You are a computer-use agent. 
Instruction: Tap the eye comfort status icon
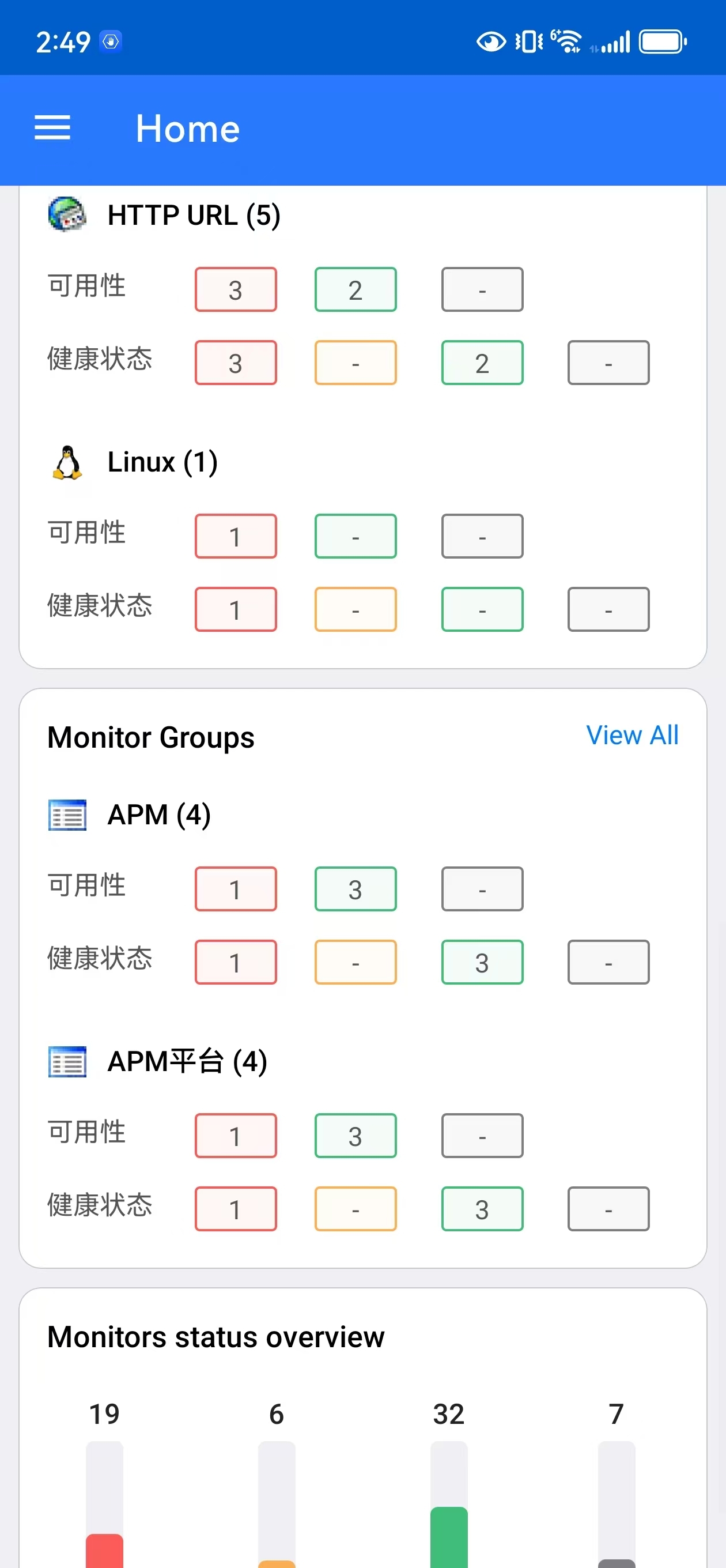pos(490,42)
